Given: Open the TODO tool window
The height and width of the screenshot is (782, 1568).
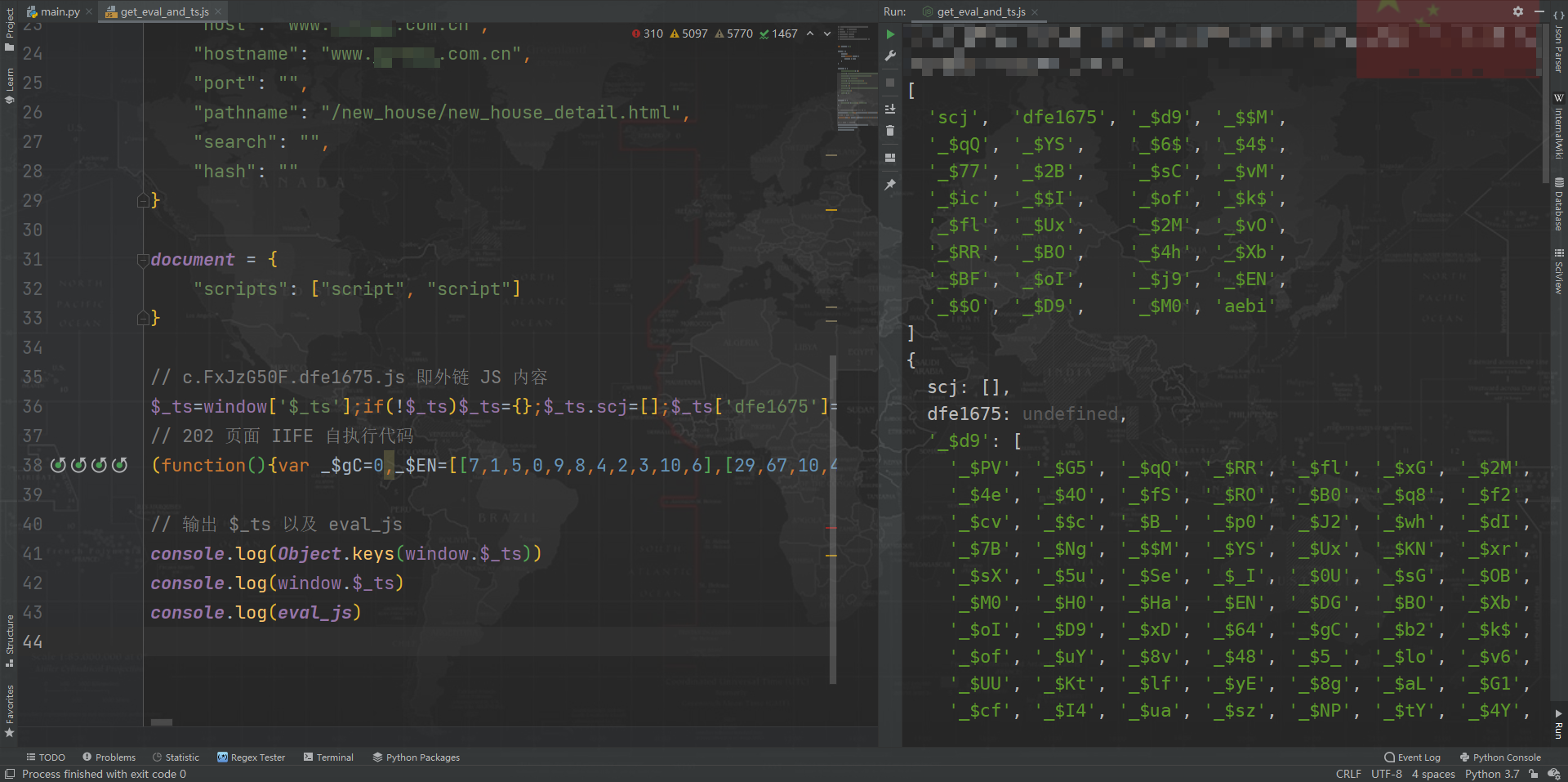Looking at the screenshot, I should click(46, 757).
